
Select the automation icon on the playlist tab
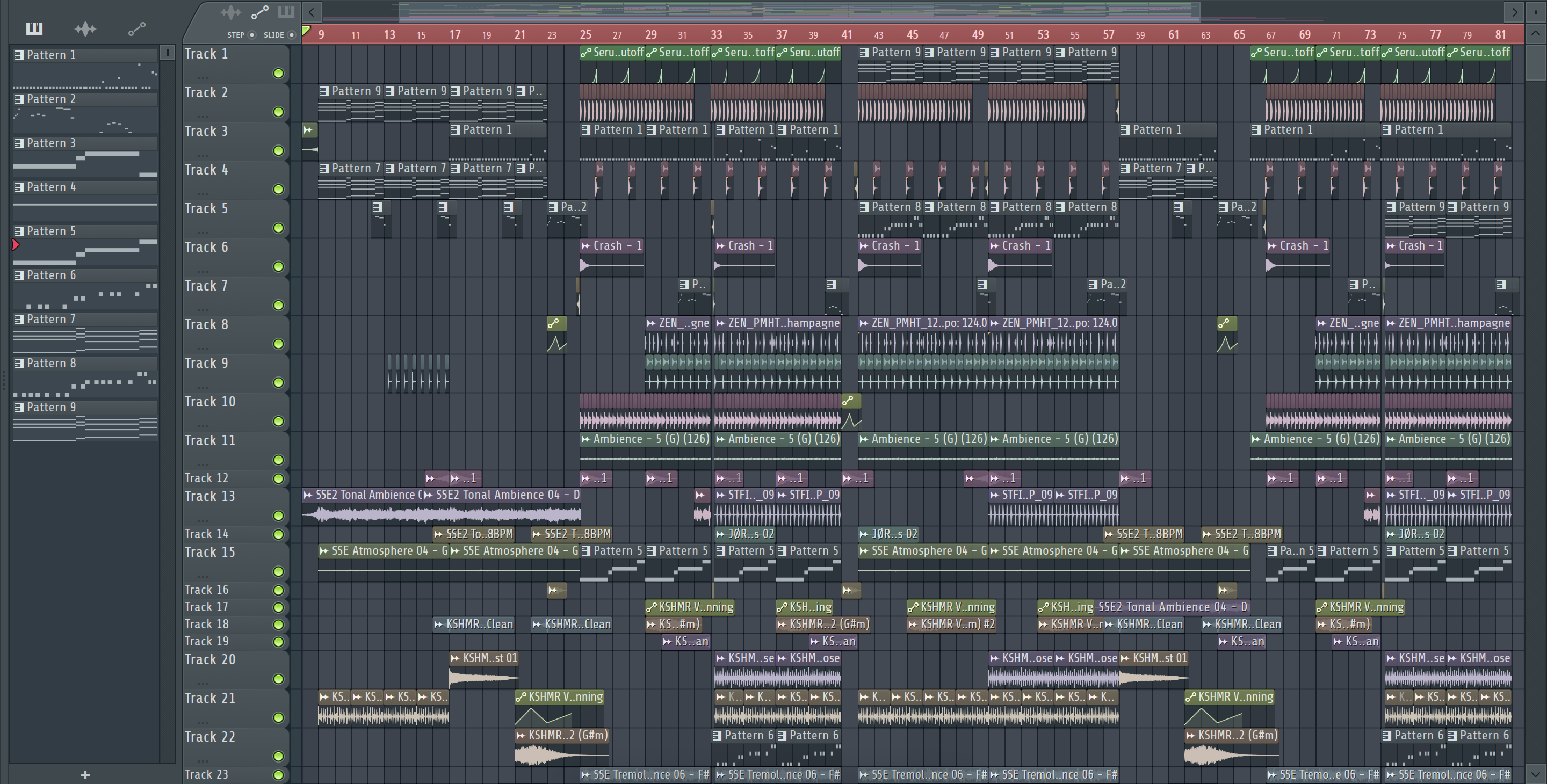pyautogui.click(x=259, y=12)
